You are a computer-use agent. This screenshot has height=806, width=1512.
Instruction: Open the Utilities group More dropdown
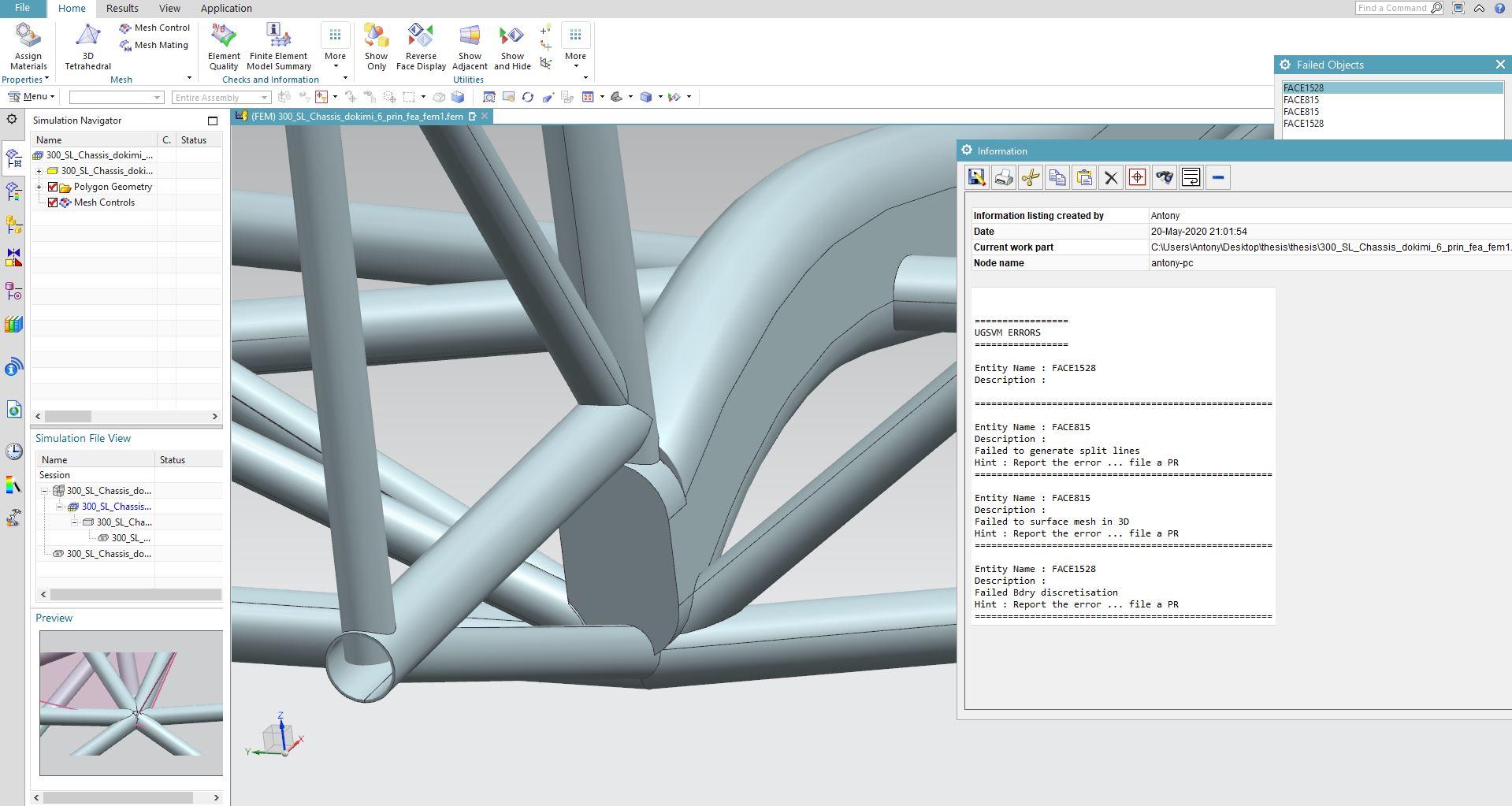(x=575, y=46)
